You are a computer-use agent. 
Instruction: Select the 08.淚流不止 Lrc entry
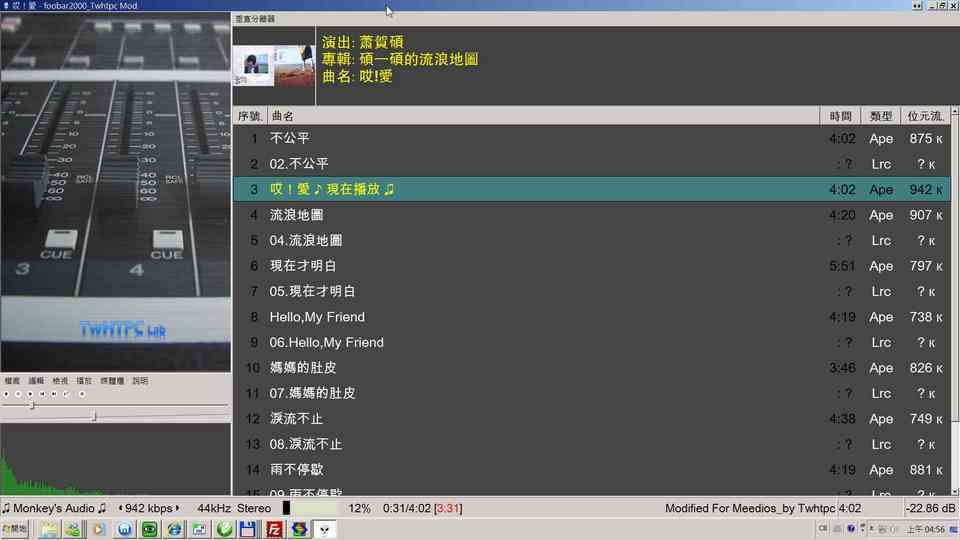click(x=591, y=444)
